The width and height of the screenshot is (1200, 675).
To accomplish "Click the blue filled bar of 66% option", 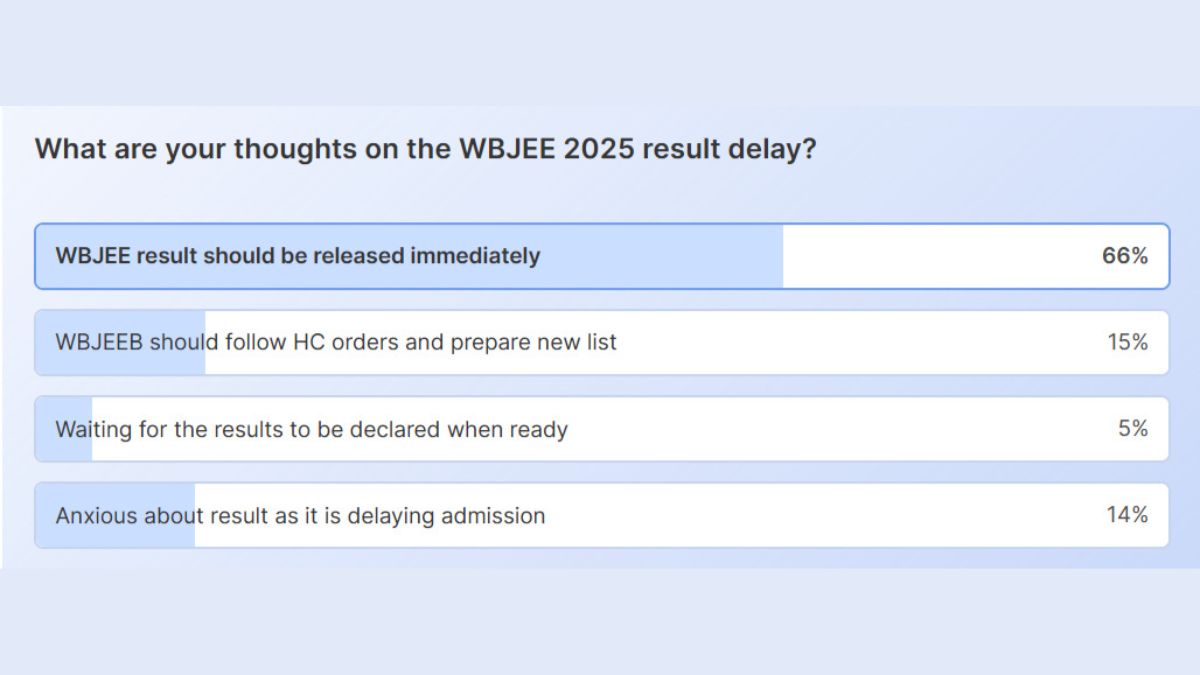I will click(x=660, y=256).
